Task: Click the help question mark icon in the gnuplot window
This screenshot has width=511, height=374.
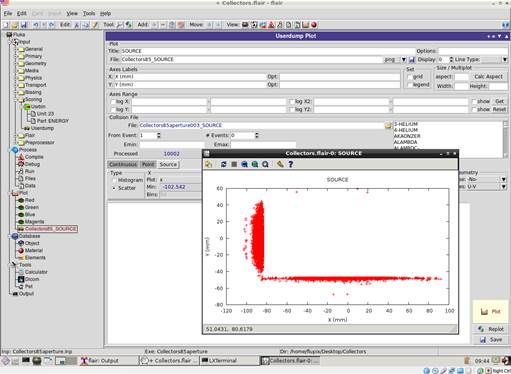Action: point(291,164)
